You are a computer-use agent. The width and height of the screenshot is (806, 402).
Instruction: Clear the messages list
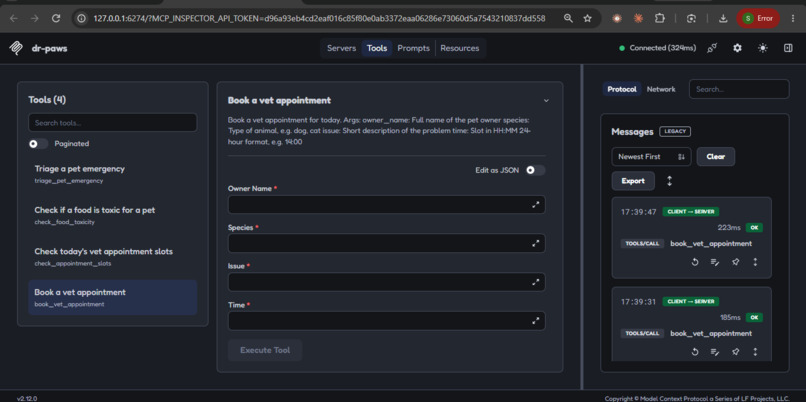(x=716, y=157)
